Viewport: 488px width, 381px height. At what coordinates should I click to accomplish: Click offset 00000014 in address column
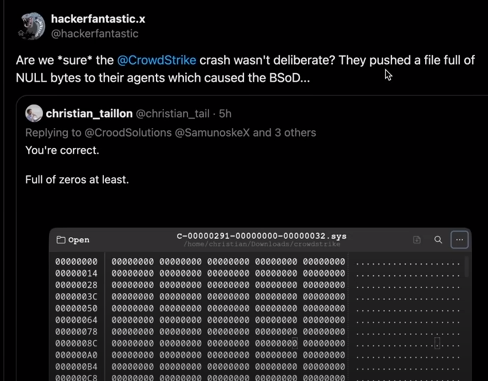pos(76,273)
